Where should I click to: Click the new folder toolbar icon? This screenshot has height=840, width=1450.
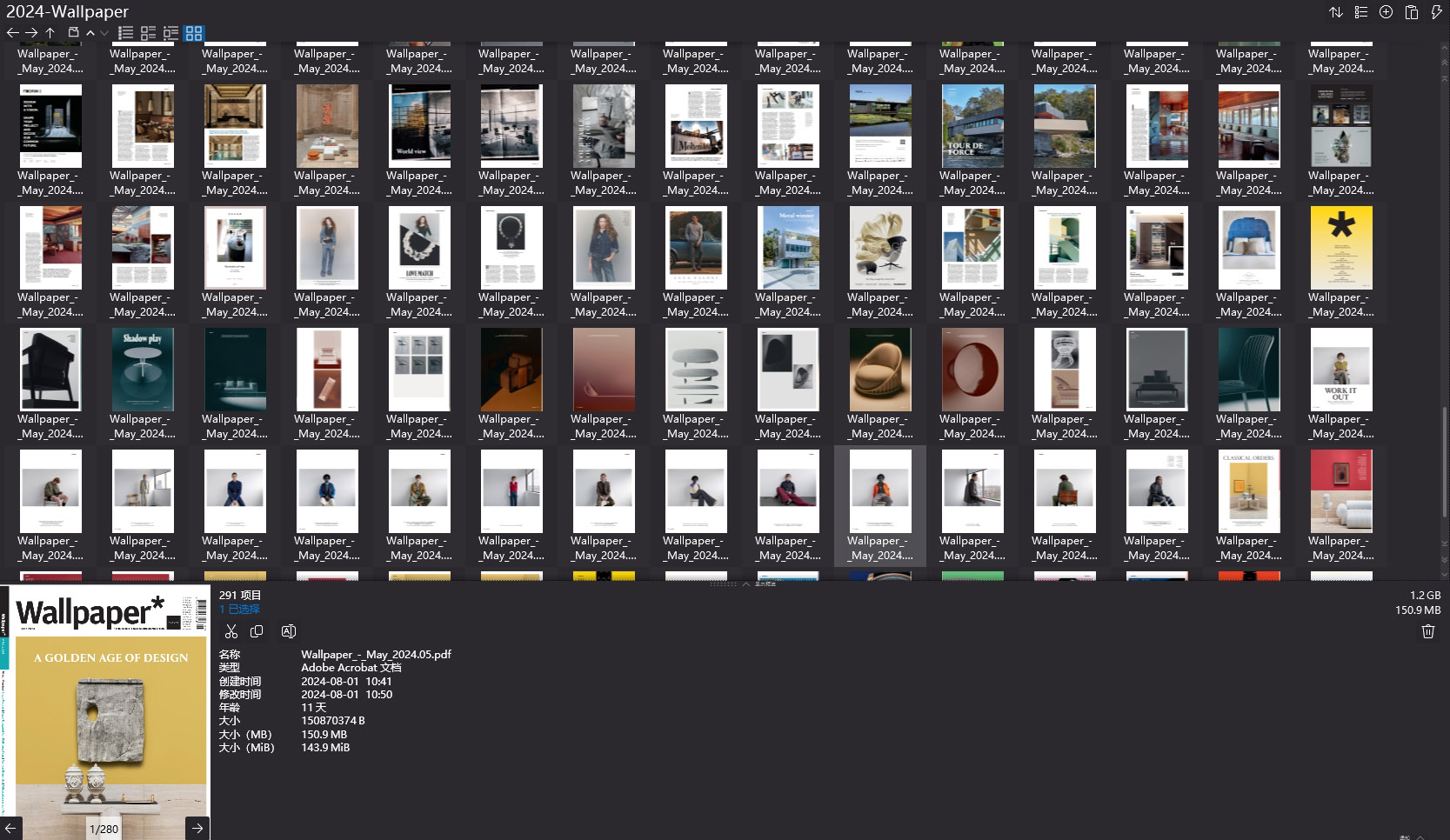tap(74, 32)
